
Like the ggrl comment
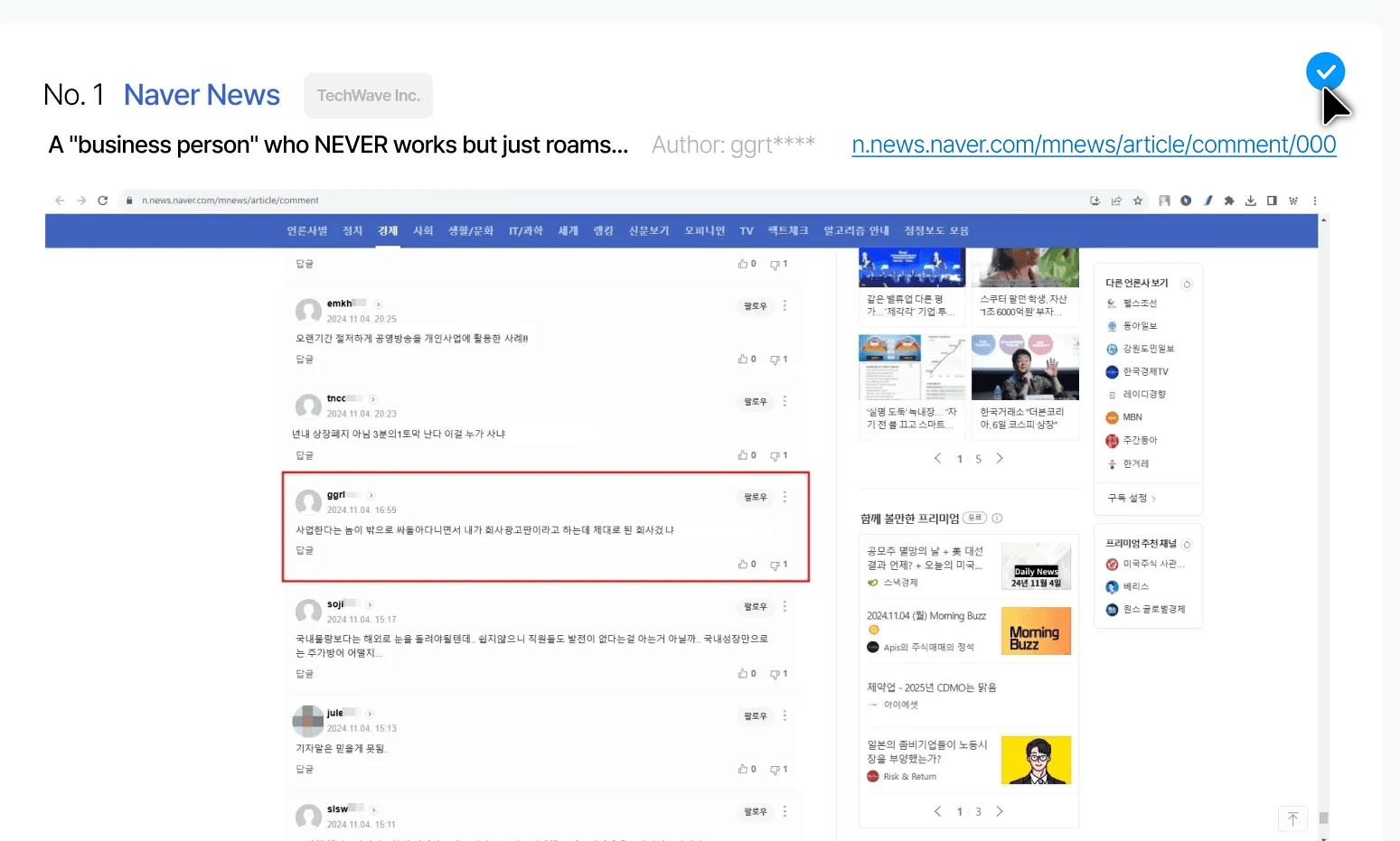[747, 565]
